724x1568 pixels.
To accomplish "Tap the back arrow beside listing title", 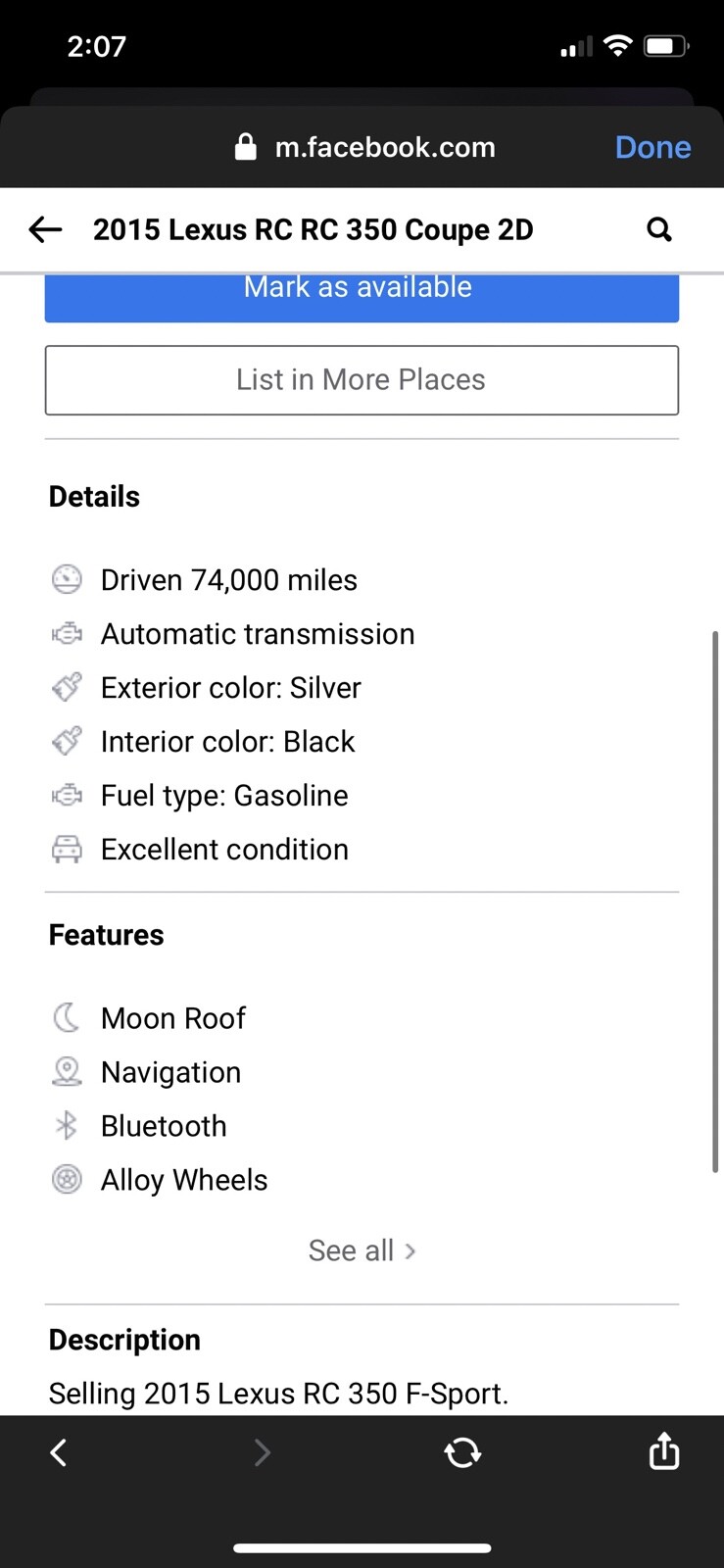I will tap(45, 230).
